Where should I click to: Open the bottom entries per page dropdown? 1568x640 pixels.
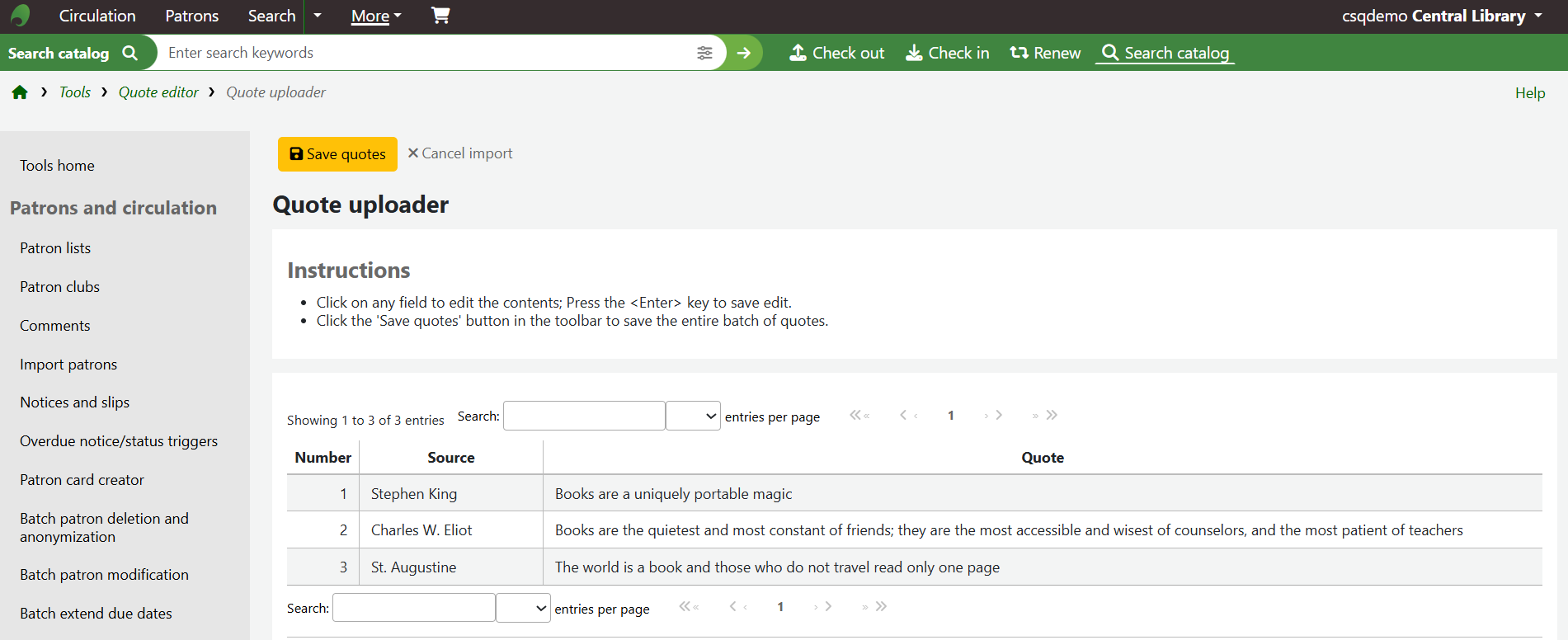[523, 609]
